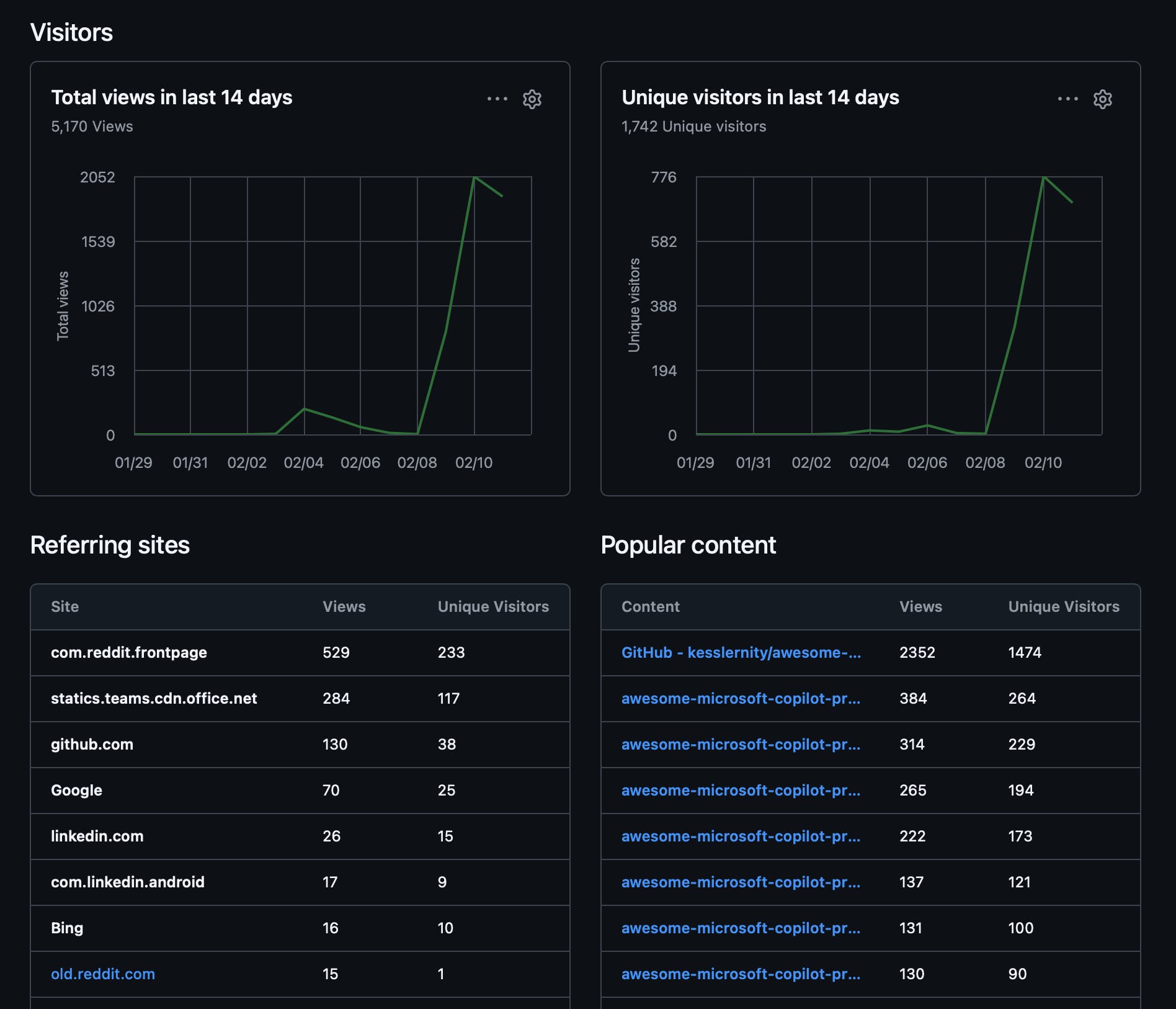Open the three-dot menu on Total views chart

(x=497, y=99)
